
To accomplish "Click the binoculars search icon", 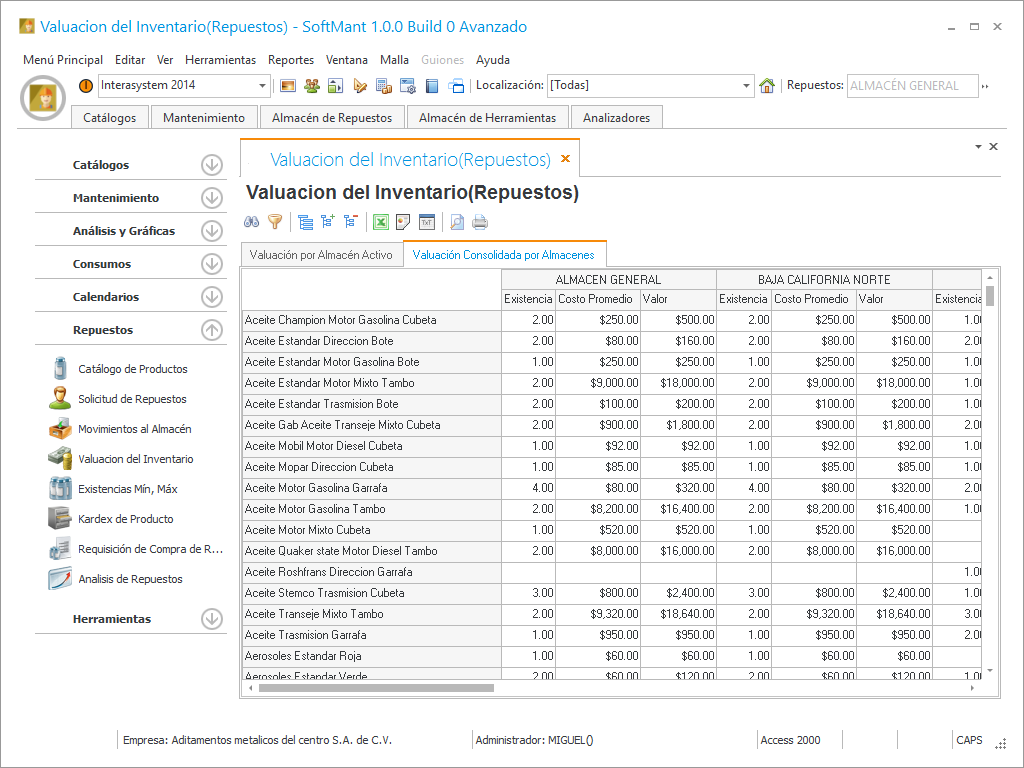I will [x=252, y=222].
